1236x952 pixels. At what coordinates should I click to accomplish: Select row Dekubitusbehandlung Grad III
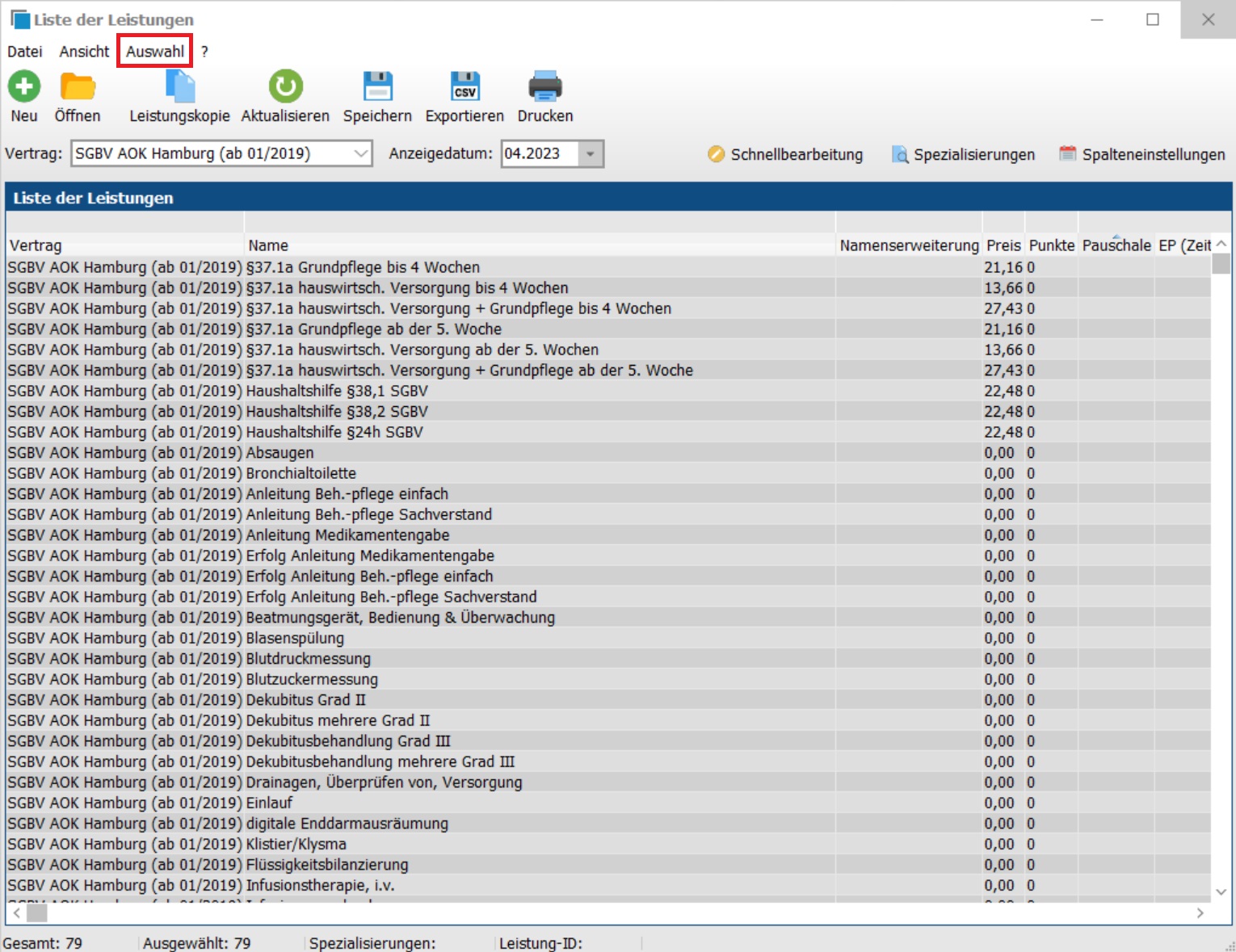[x=608, y=741]
